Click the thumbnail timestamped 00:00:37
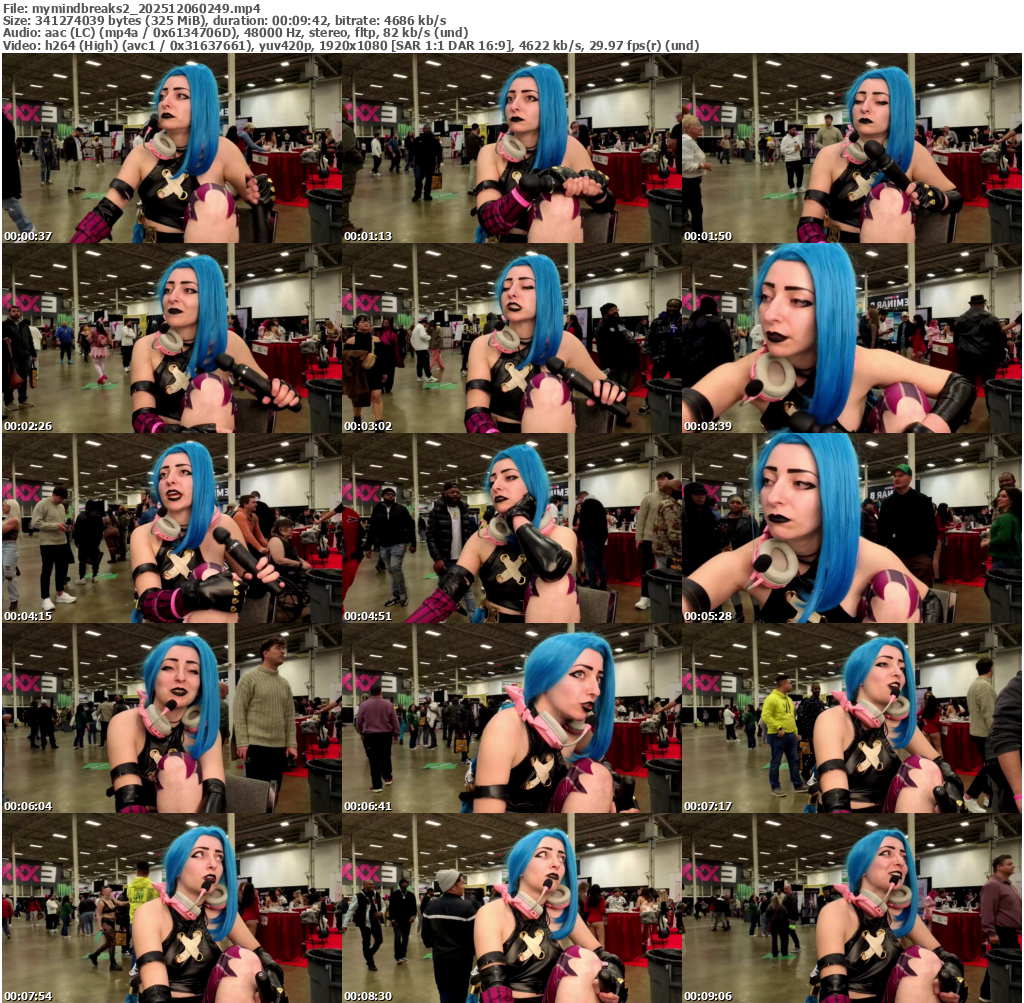Image resolution: width=1024 pixels, height=1003 pixels. click(x=172, y=148)
